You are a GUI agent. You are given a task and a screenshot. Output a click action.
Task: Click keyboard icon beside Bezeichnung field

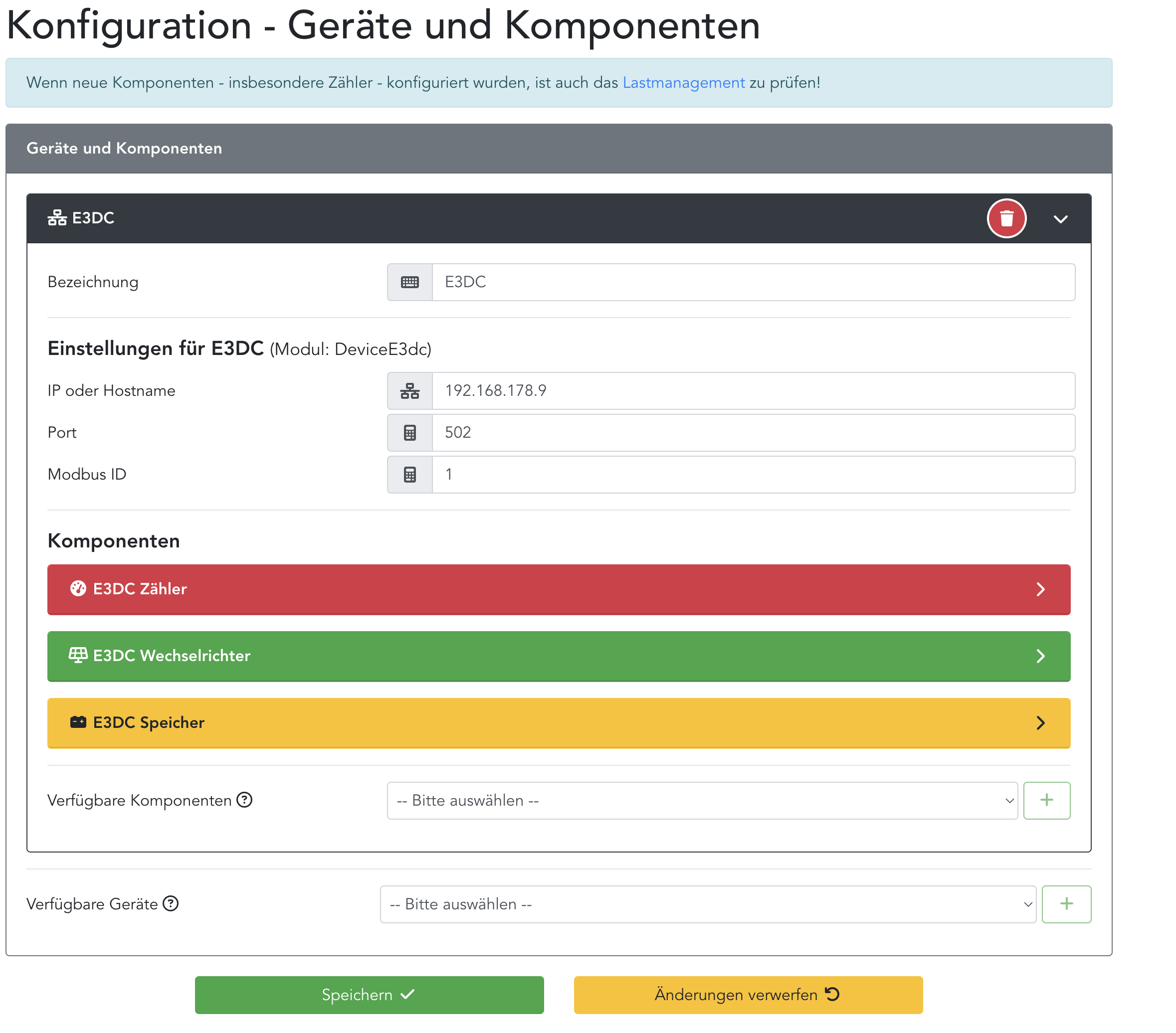(x=409, y=282)
